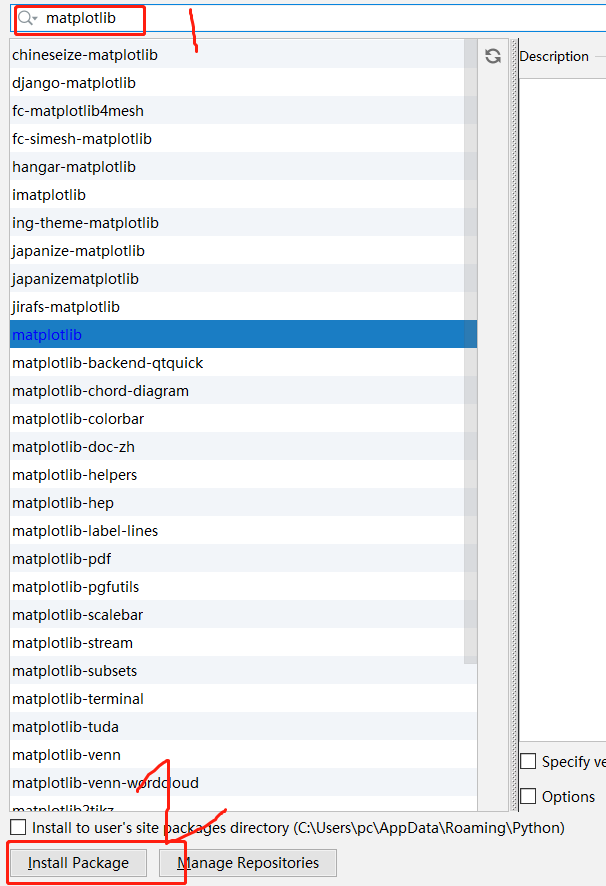Select matplotlib-venn-wordcloud package
This screenshot has width=606, height=886.
(243, 783)
